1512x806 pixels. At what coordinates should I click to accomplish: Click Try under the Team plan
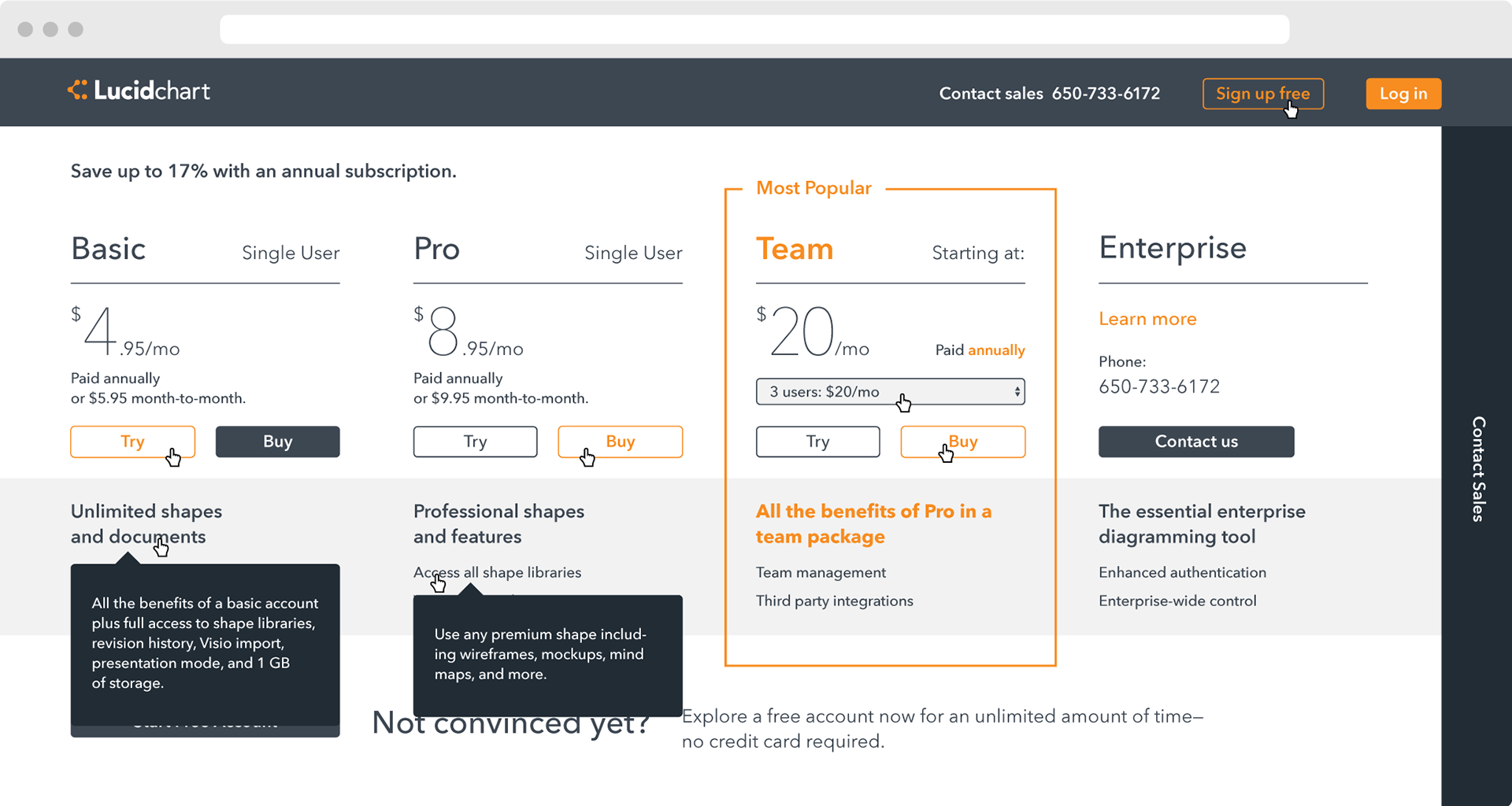click(x=817, y=442)
